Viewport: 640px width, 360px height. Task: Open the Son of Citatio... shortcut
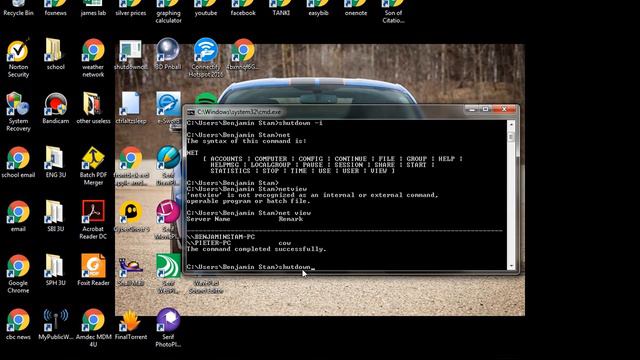393,12
